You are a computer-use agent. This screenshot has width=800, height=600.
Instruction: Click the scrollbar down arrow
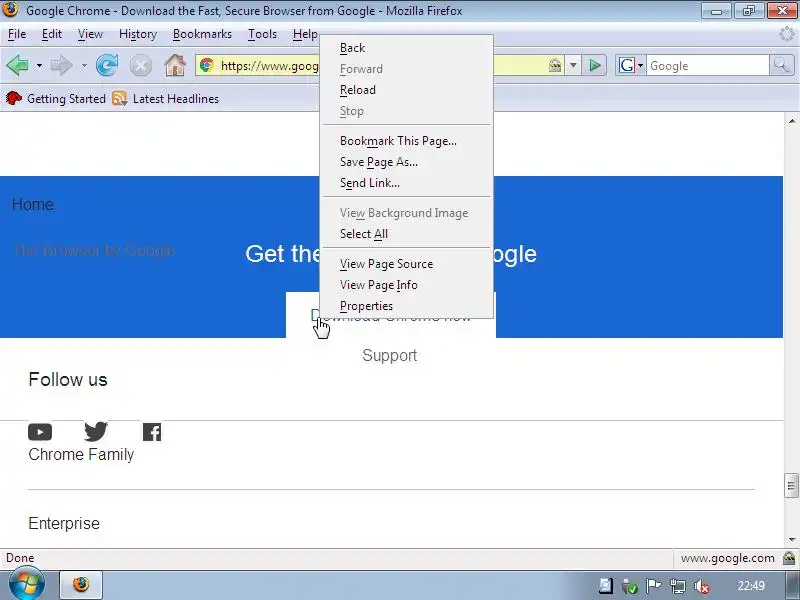coord(791,539)
